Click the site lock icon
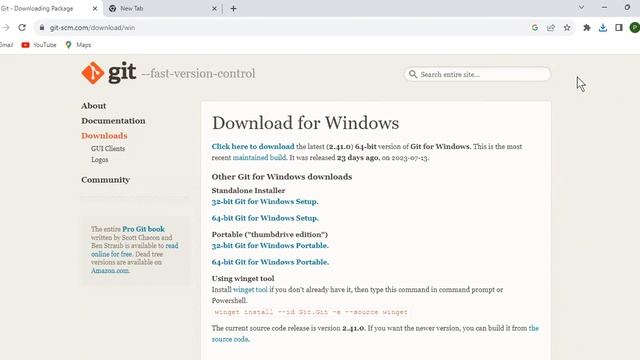The height and width of the screenshot is (360, 640). coord(42,28)
